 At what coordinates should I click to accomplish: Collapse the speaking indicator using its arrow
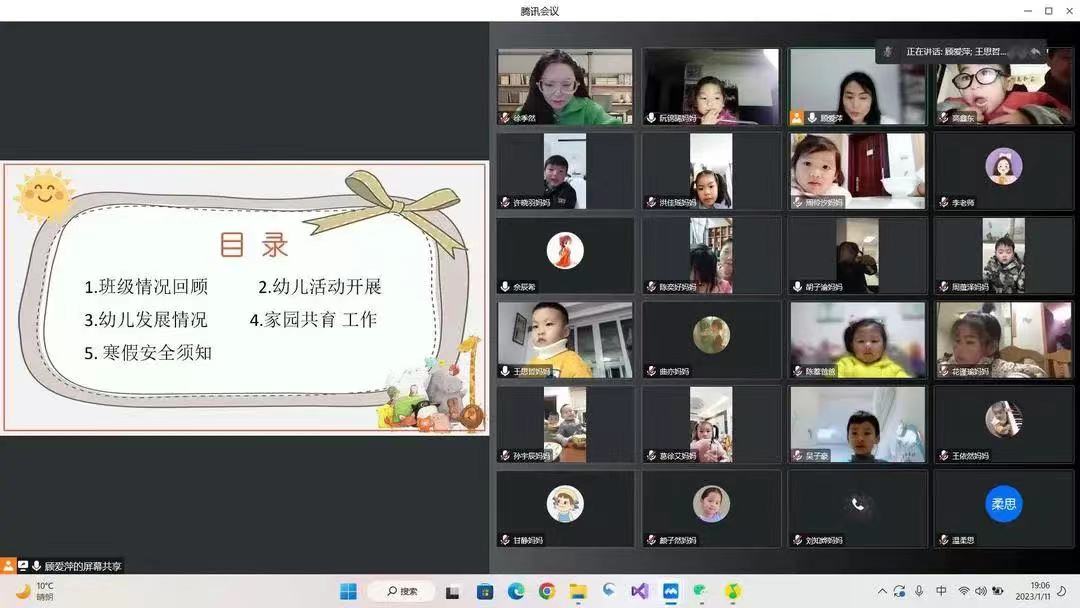coord(1035,52)
